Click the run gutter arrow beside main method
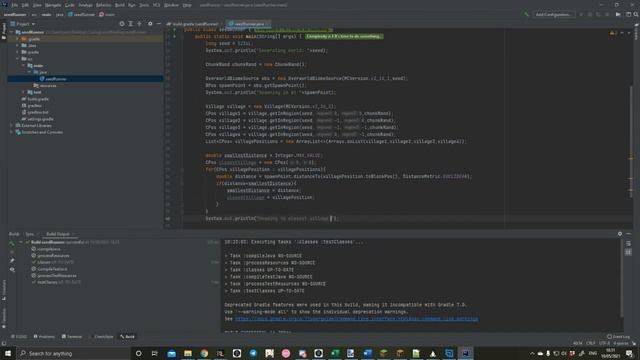The image size is (640, 360). coord(175,36)
